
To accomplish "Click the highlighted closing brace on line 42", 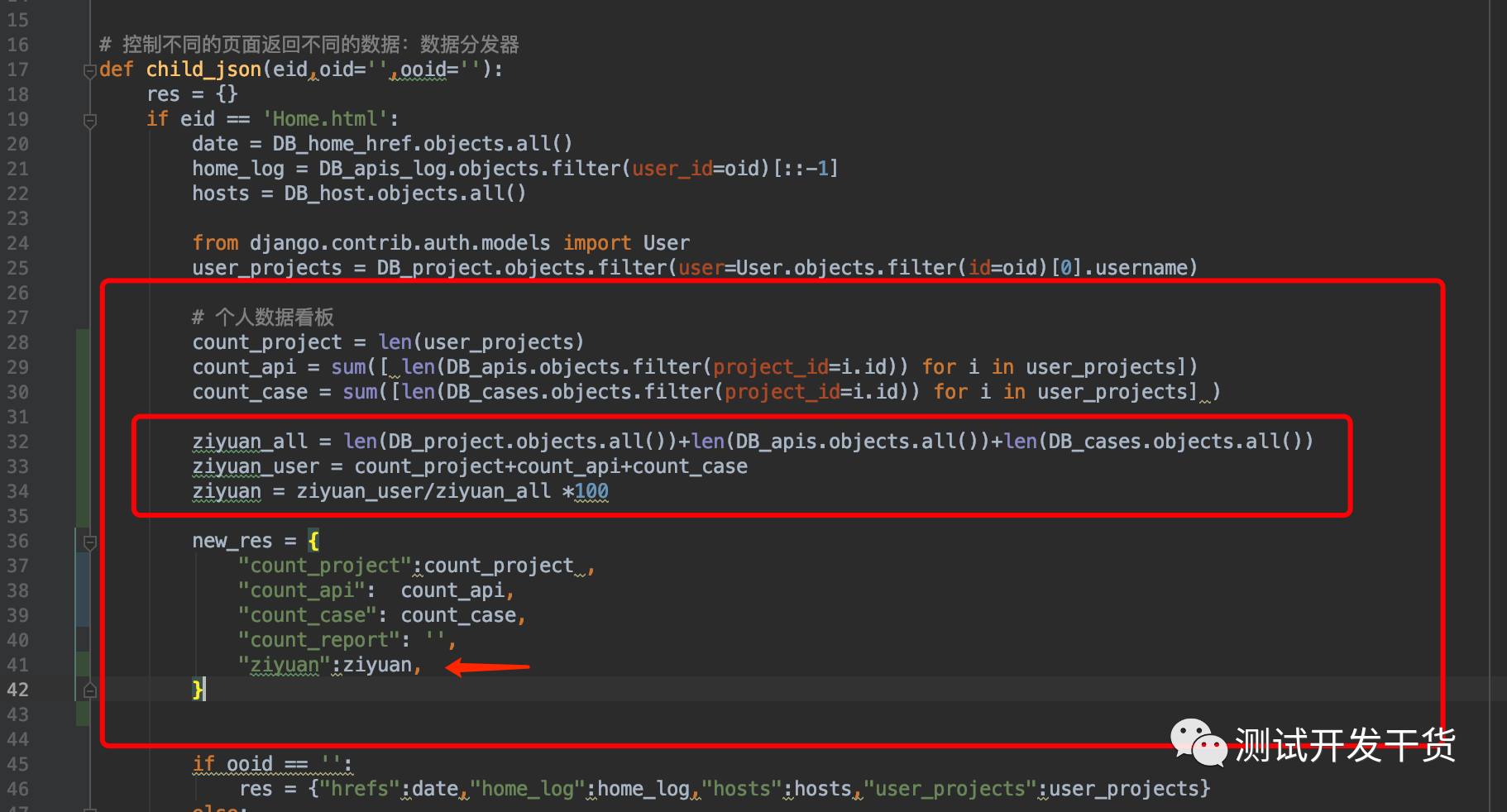I will [198, 690].
